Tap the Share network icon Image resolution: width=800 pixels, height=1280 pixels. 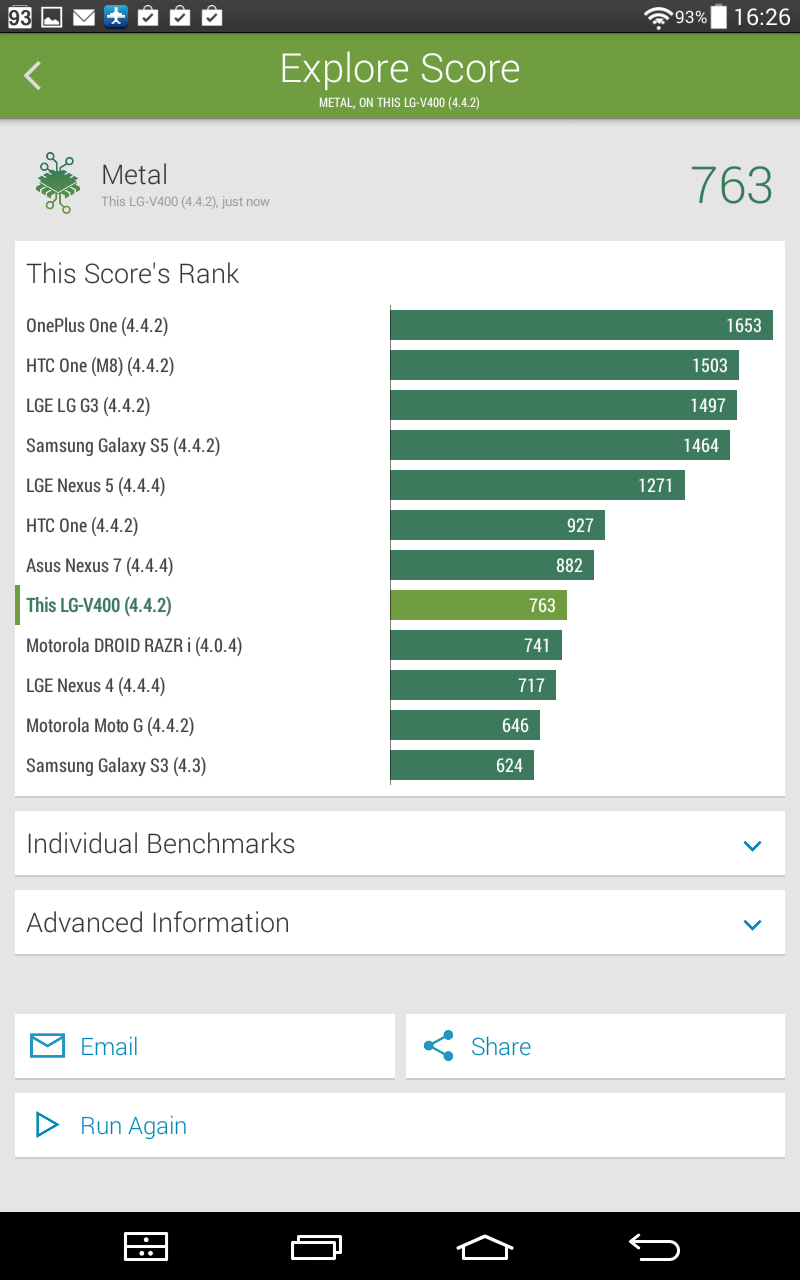[438, 1046]
